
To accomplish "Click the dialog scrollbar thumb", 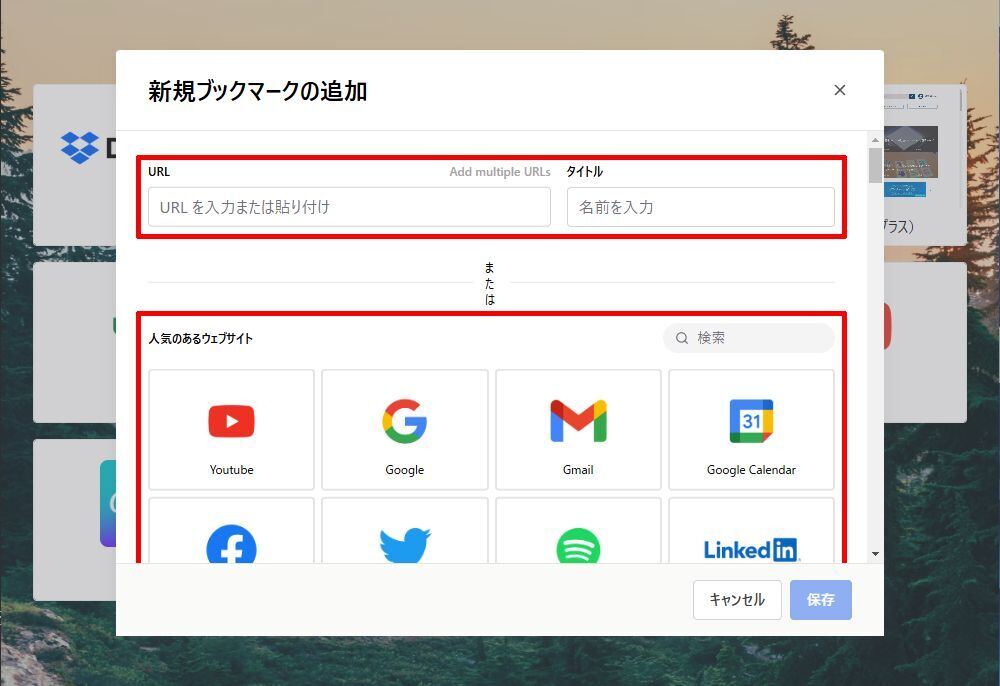I will pyautogui.click(x=875, y=165).
